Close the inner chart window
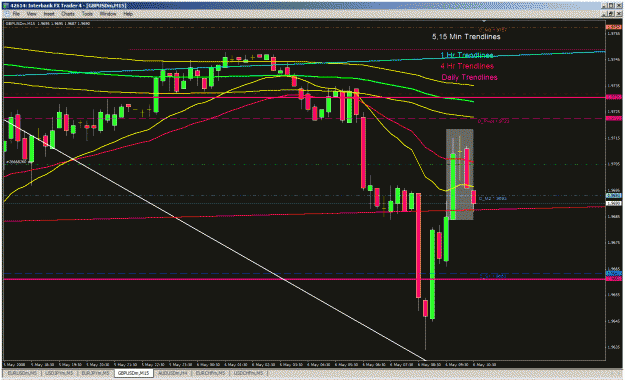 (619, 14)
